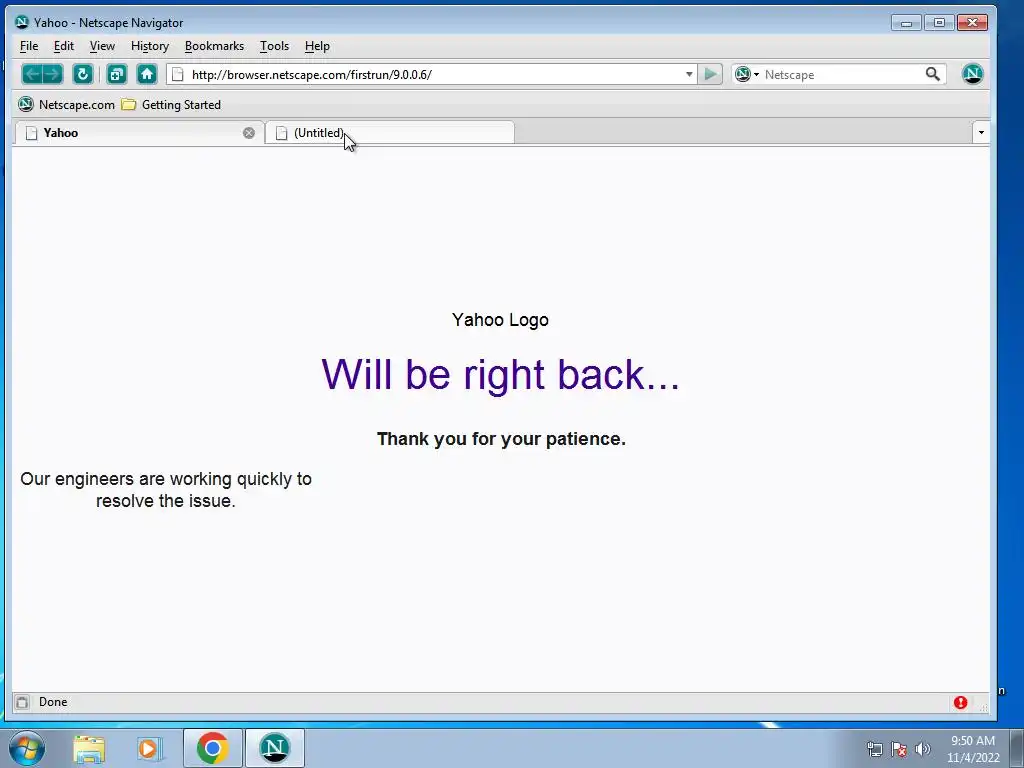Click the red error alert status icon
Image resolution: width=1024 pixels, height=768 pixels.
(x=960, y=702)
